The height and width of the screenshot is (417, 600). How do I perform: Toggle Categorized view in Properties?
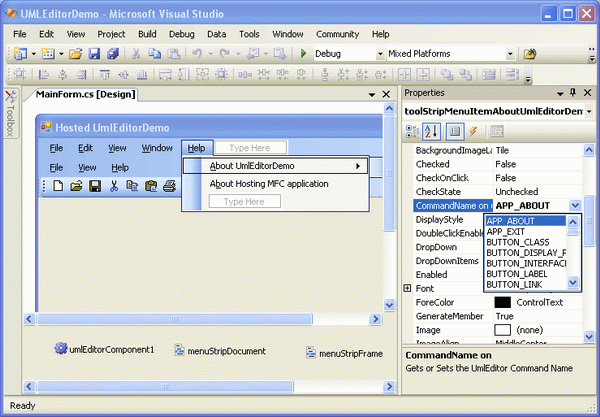tap(412, 132)
